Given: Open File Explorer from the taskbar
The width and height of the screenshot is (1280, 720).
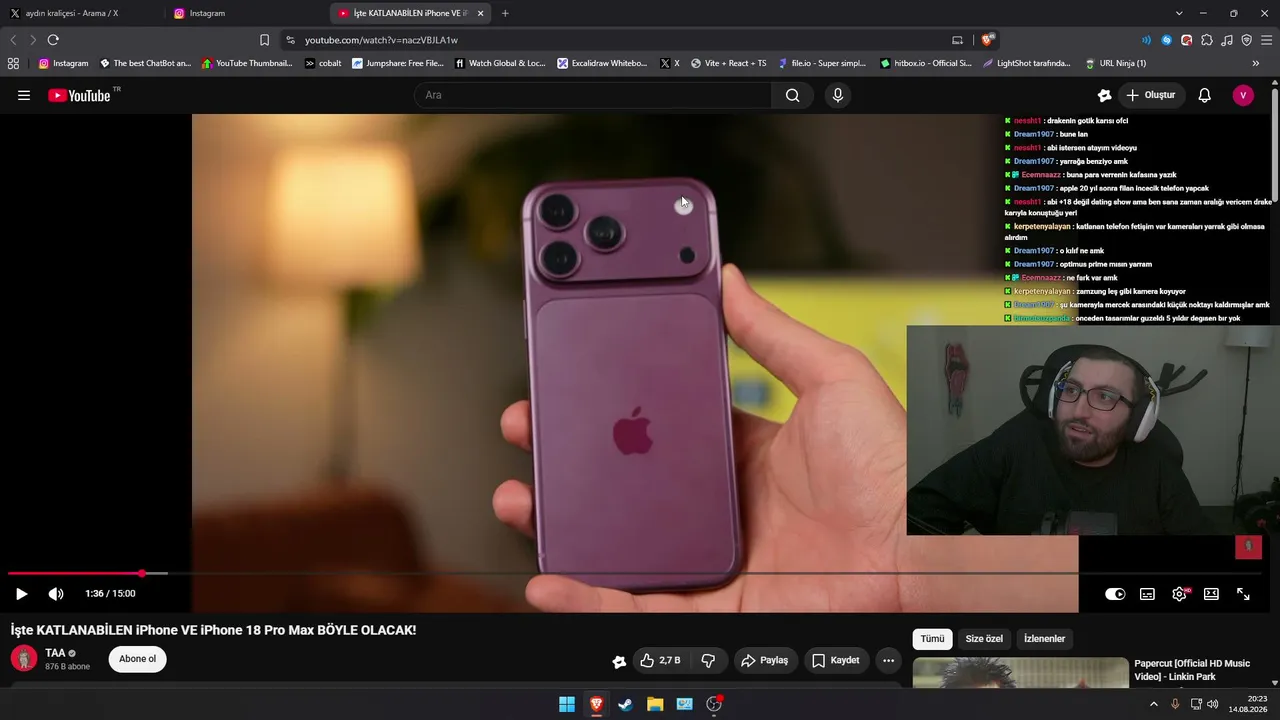Looking at the screenshot, I should pos(655,704).
